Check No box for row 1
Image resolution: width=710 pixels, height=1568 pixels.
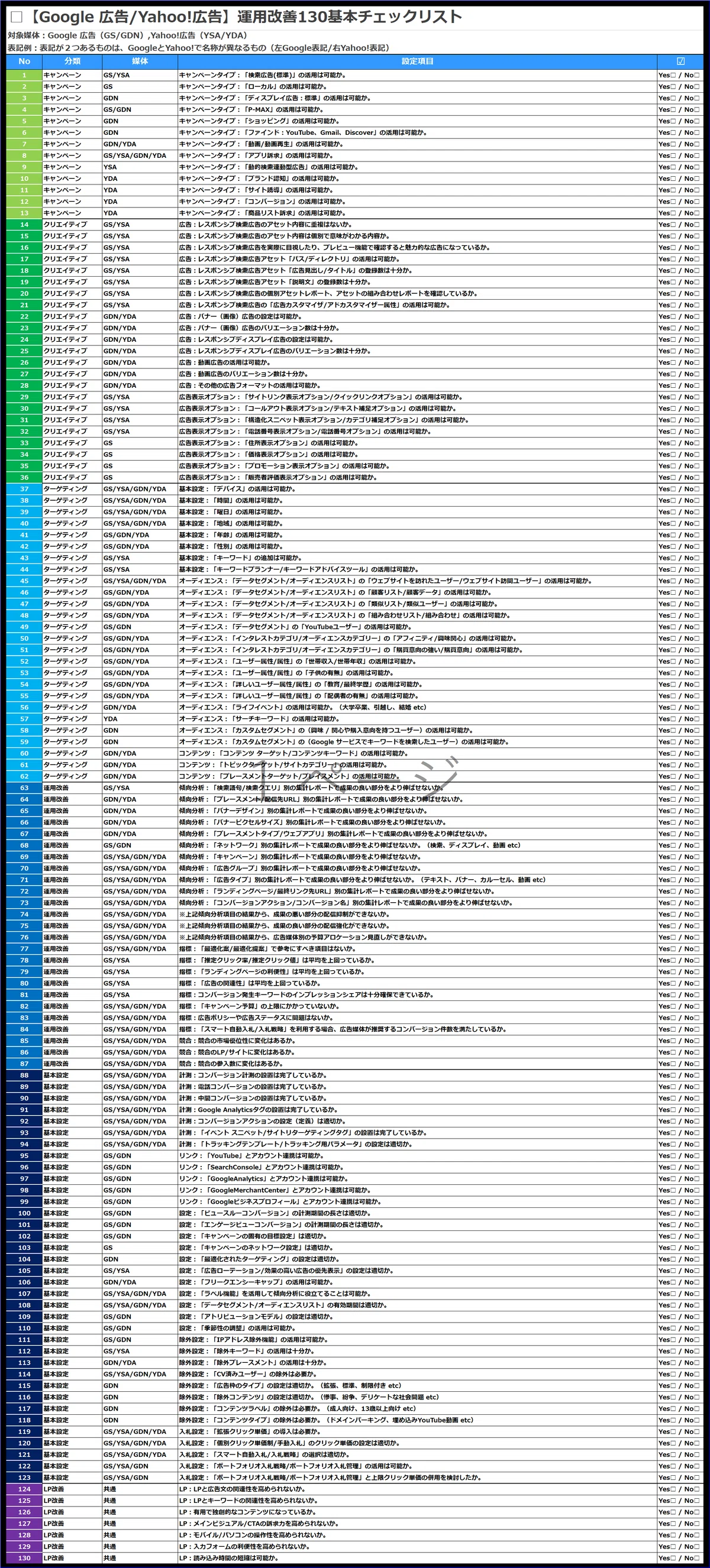[x=696, y=76]
